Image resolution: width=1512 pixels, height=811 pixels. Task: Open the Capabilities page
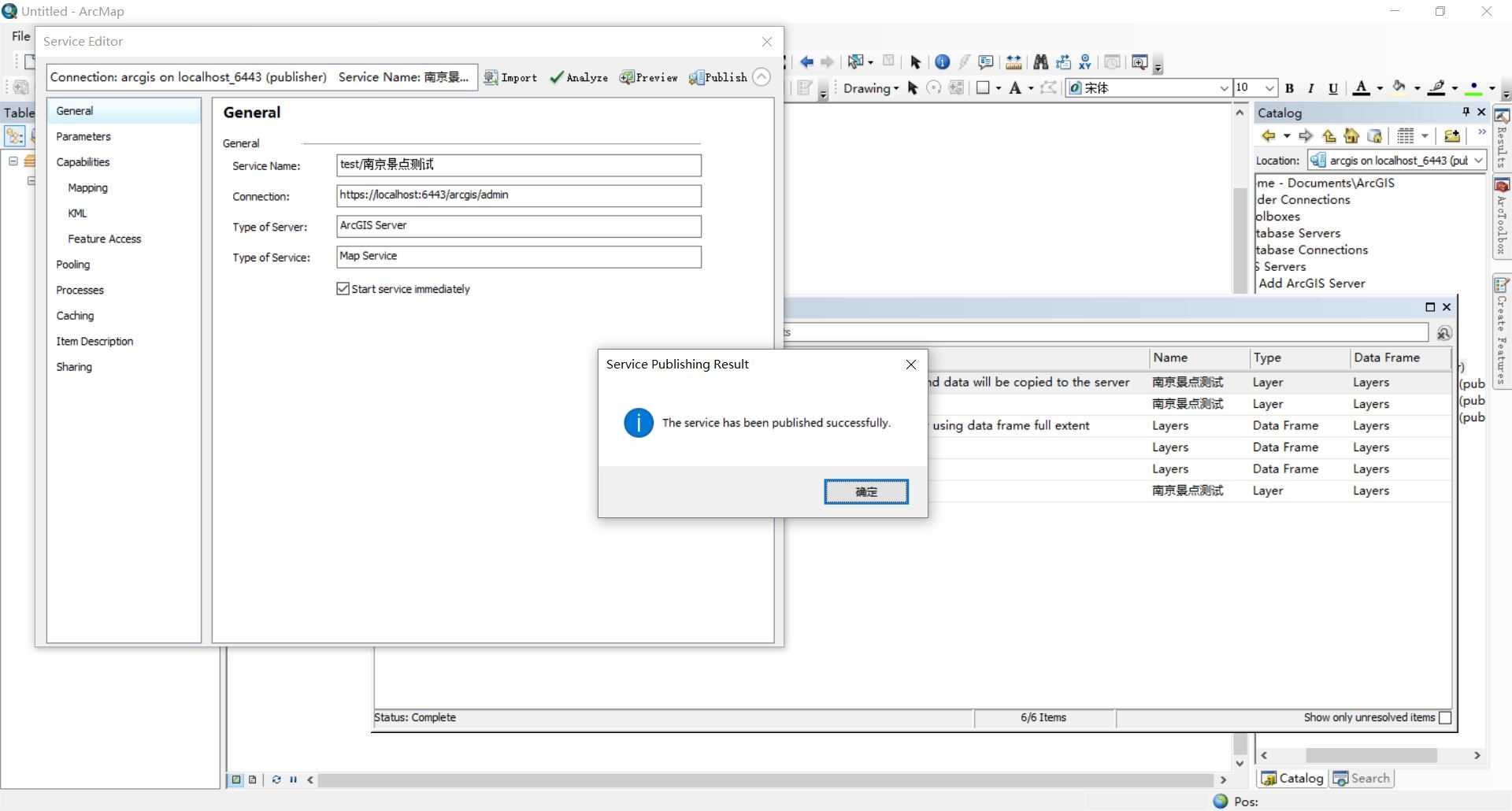83,162
